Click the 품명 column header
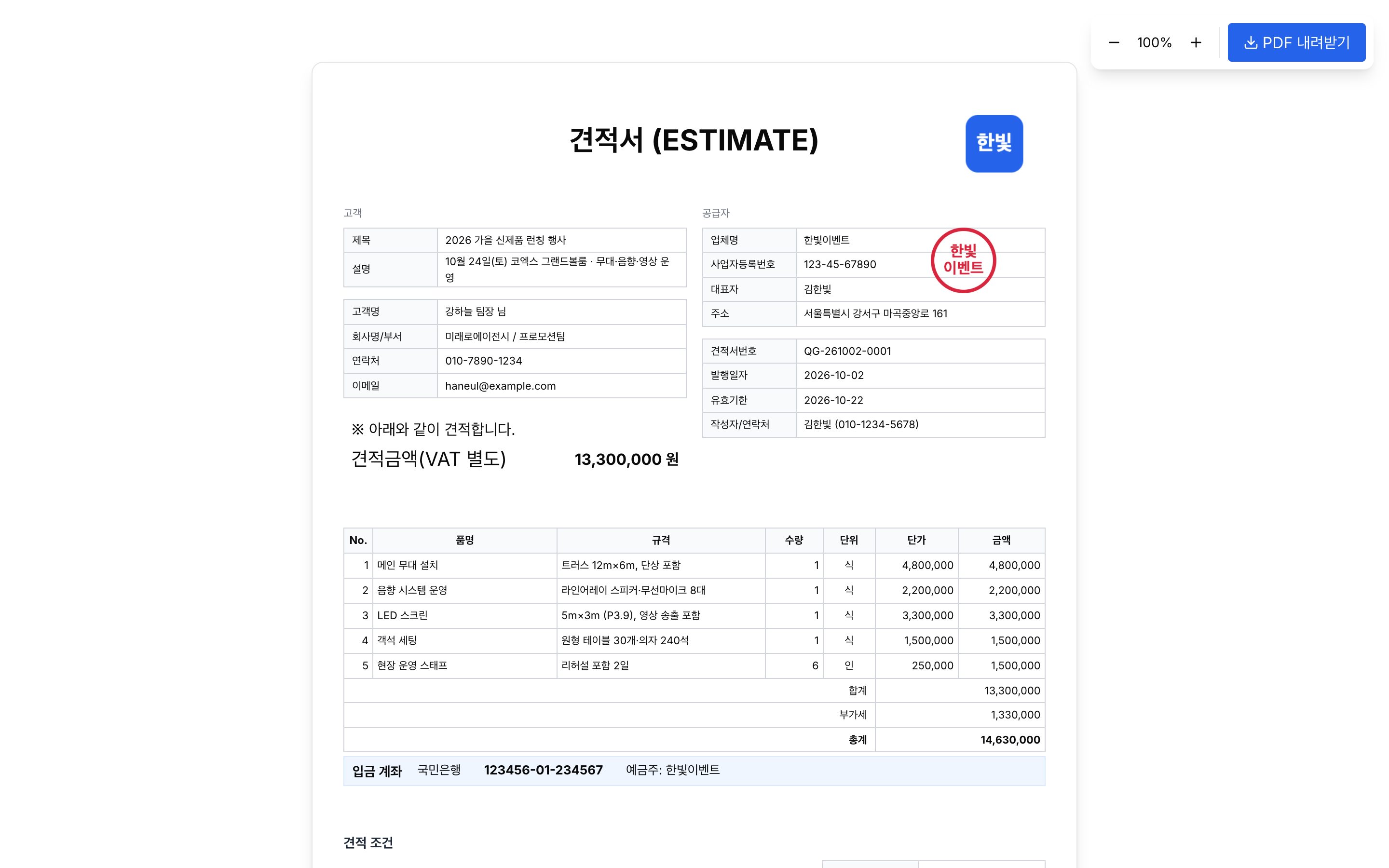The image size is (1389, 868). (464, 540)
